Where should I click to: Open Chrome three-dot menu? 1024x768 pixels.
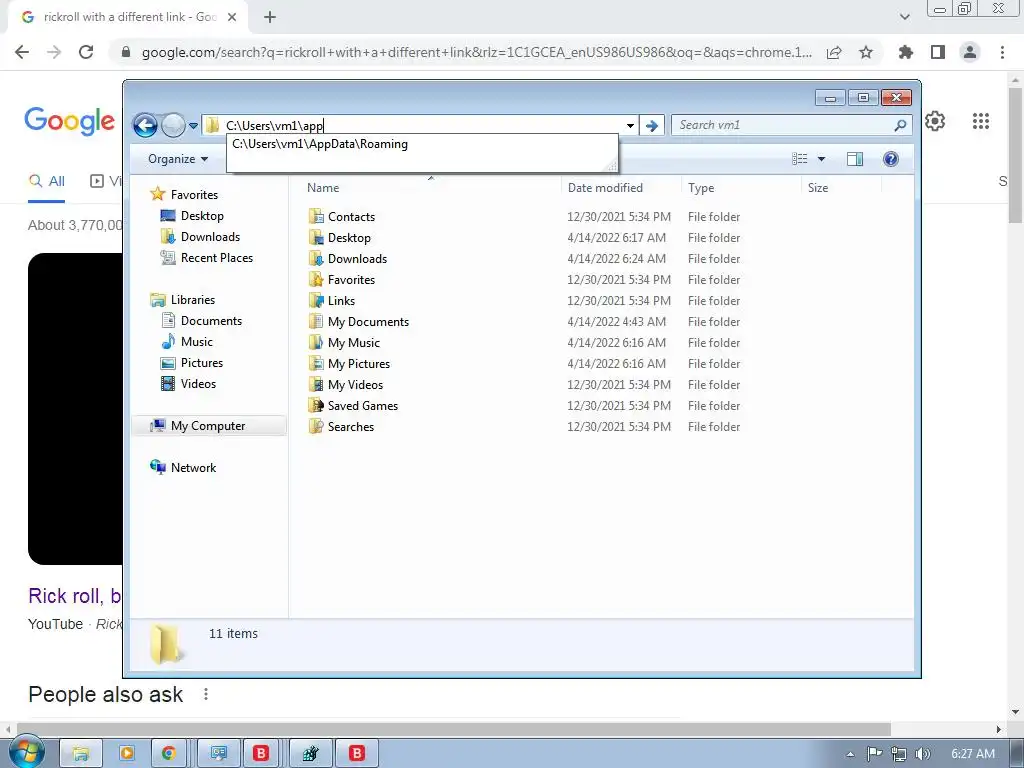[x=1002, y=52]
